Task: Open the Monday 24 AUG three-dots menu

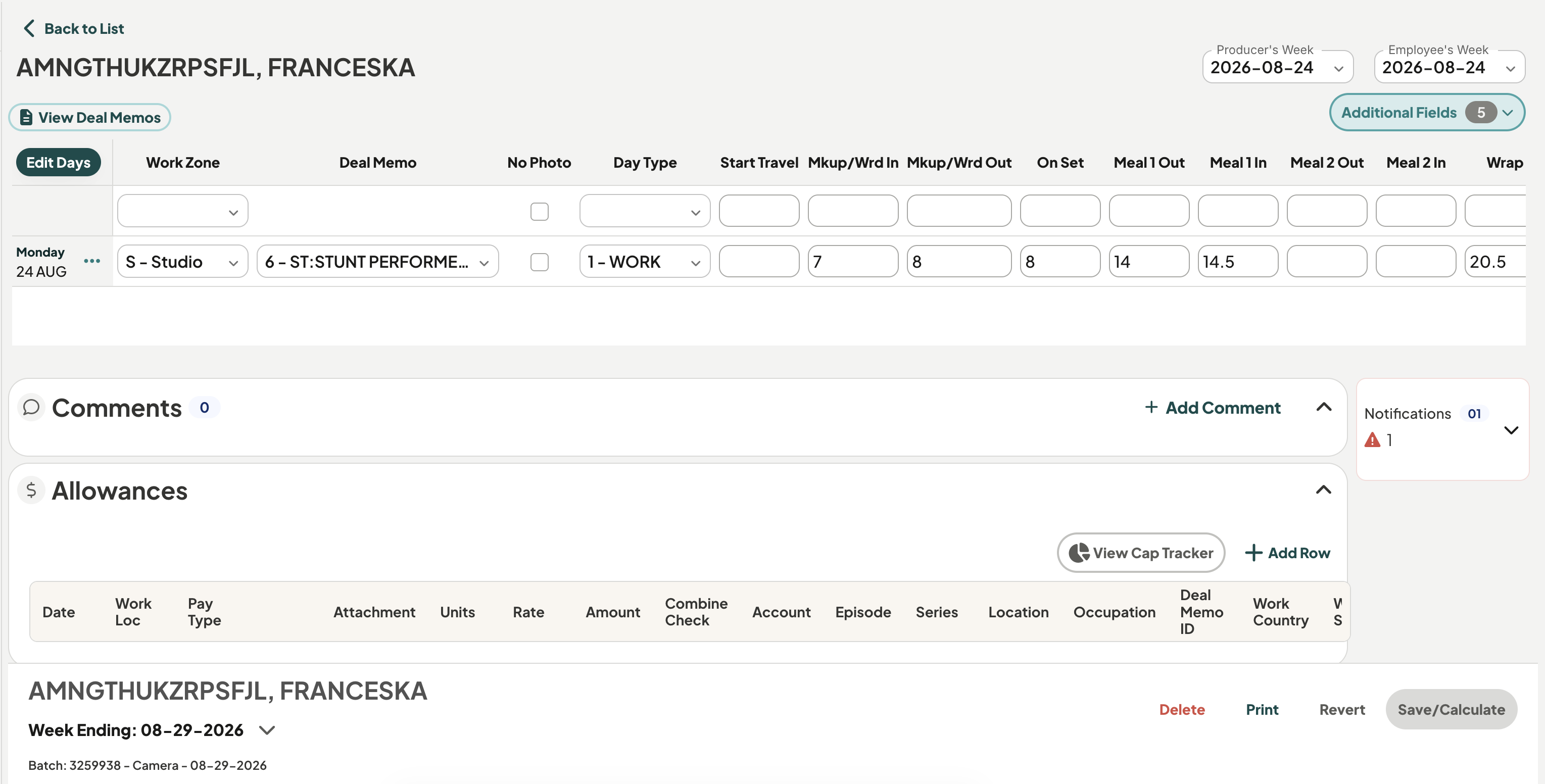Action: pos(92,261)
